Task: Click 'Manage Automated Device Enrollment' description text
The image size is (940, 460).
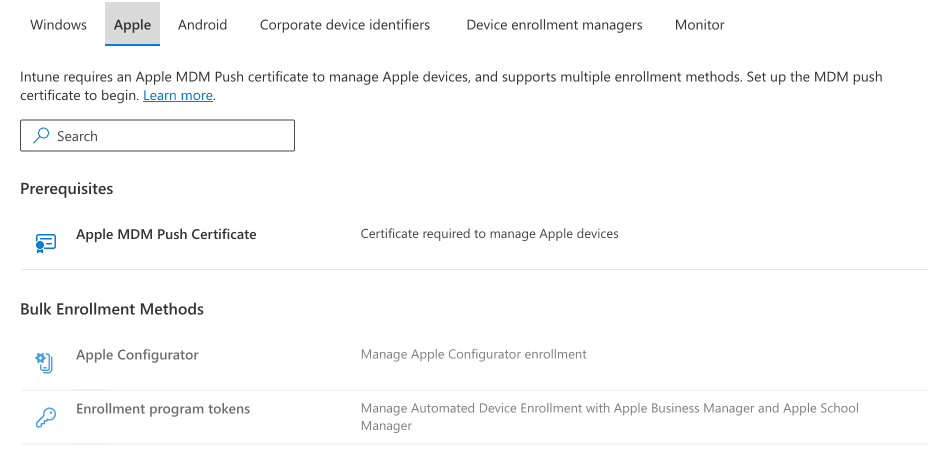Action: [x=610, y=417]
